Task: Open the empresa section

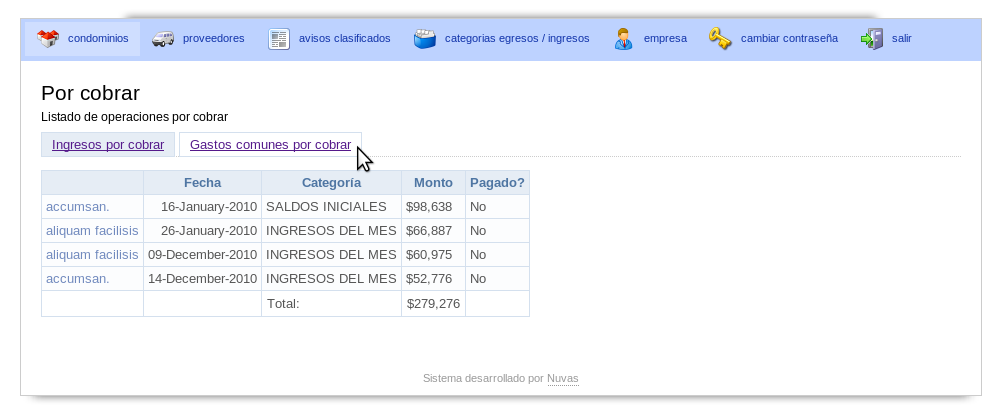Action: [650, 39]
